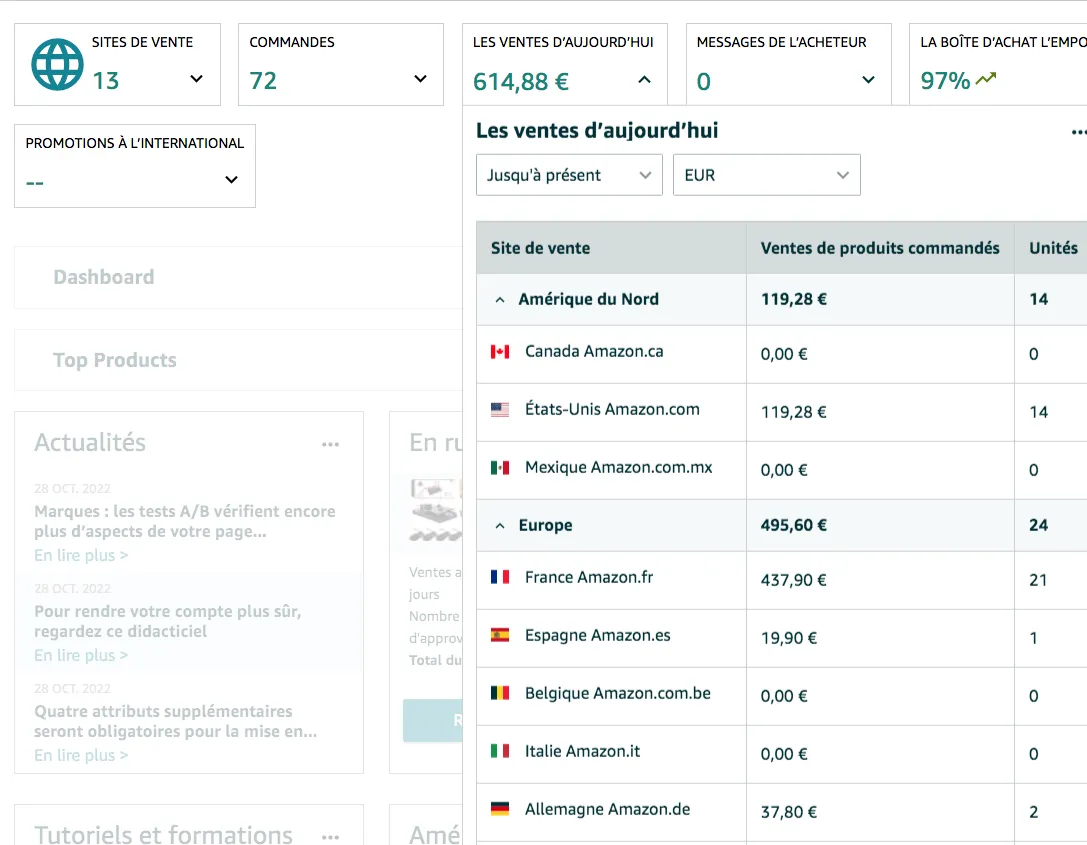Click the globe icon in Sites de vente

[58, 64]
